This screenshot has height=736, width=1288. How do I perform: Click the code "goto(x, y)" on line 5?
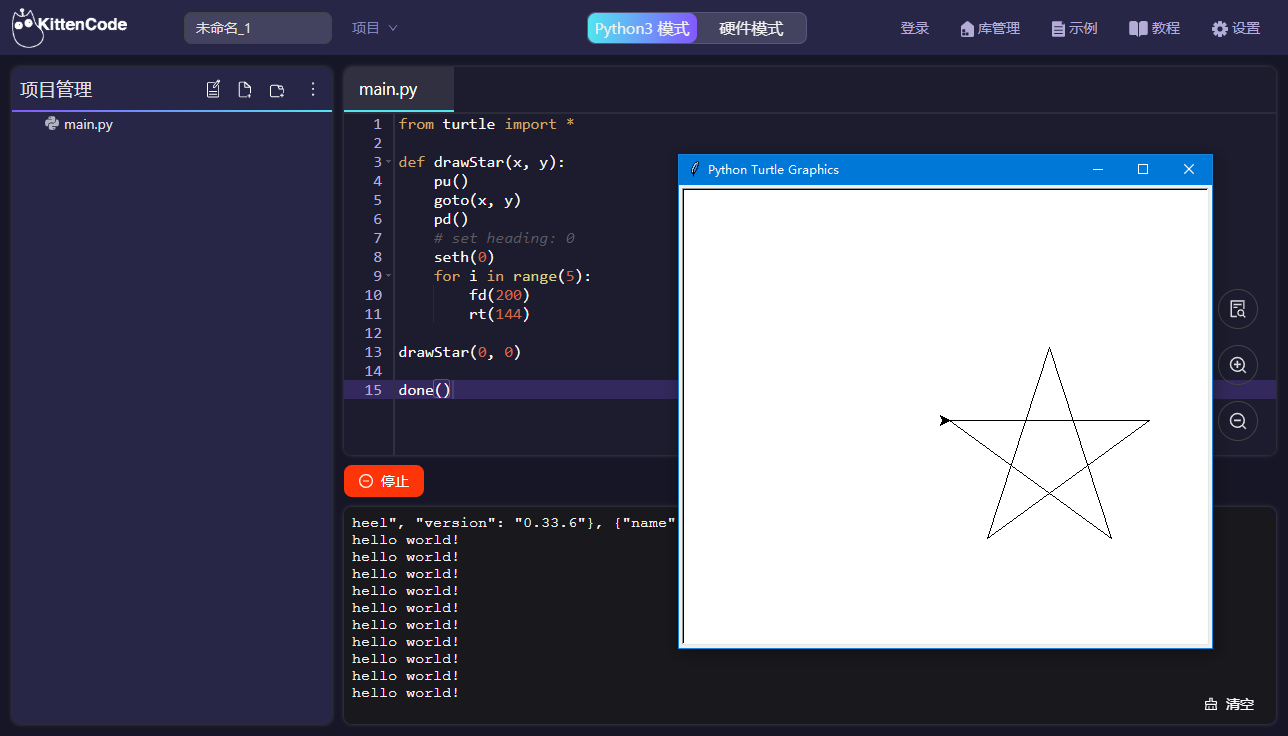click(477, 200)
